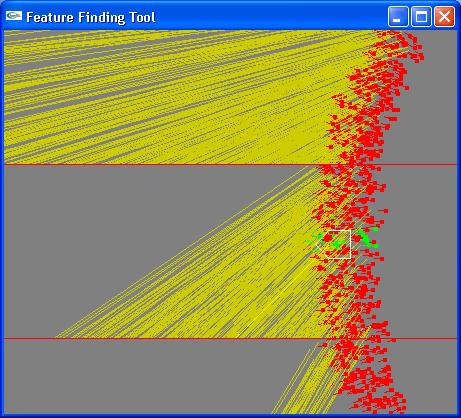Click the lower red horizontal divider line
461x418 pixels.
[x=230, y=339]
